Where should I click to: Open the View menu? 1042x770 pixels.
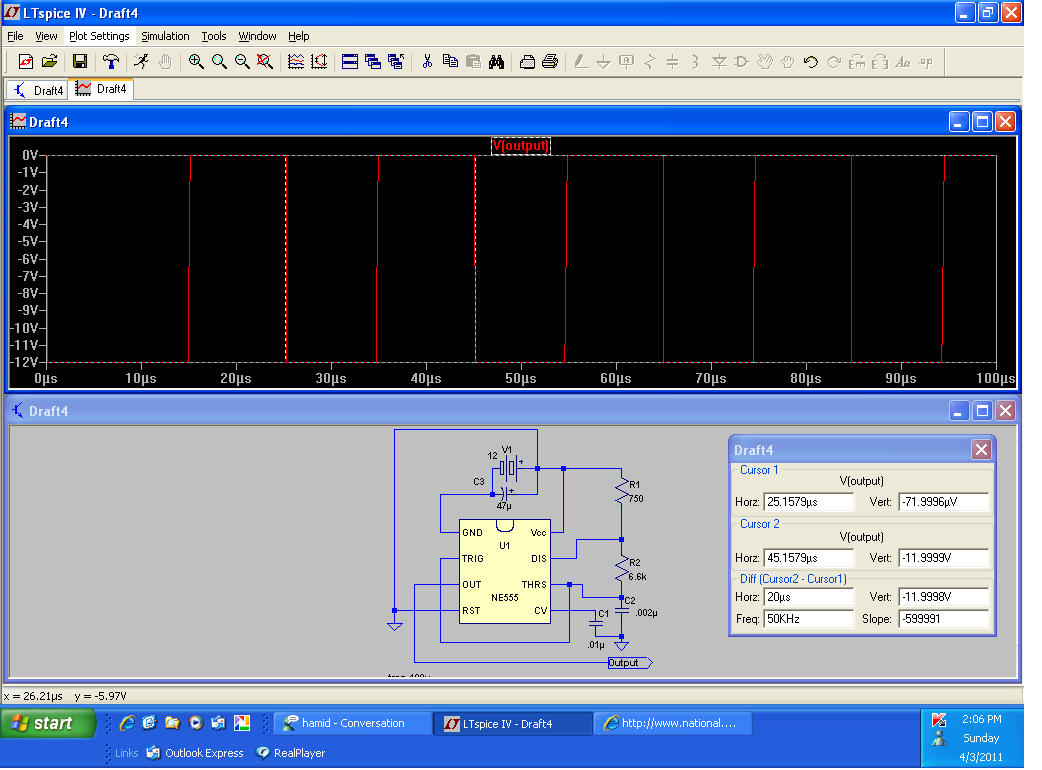coord(46,36)
